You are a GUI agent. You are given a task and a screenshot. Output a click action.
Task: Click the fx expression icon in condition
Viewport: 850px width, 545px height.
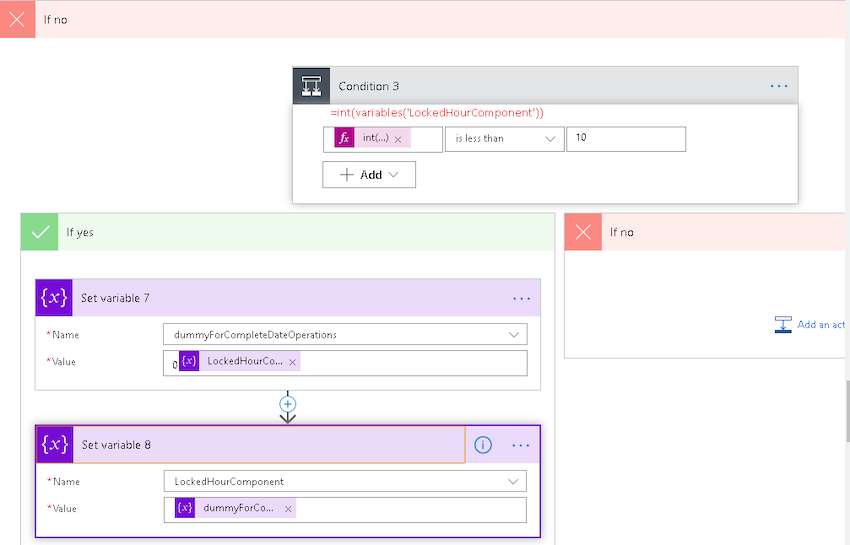[344, 138]
